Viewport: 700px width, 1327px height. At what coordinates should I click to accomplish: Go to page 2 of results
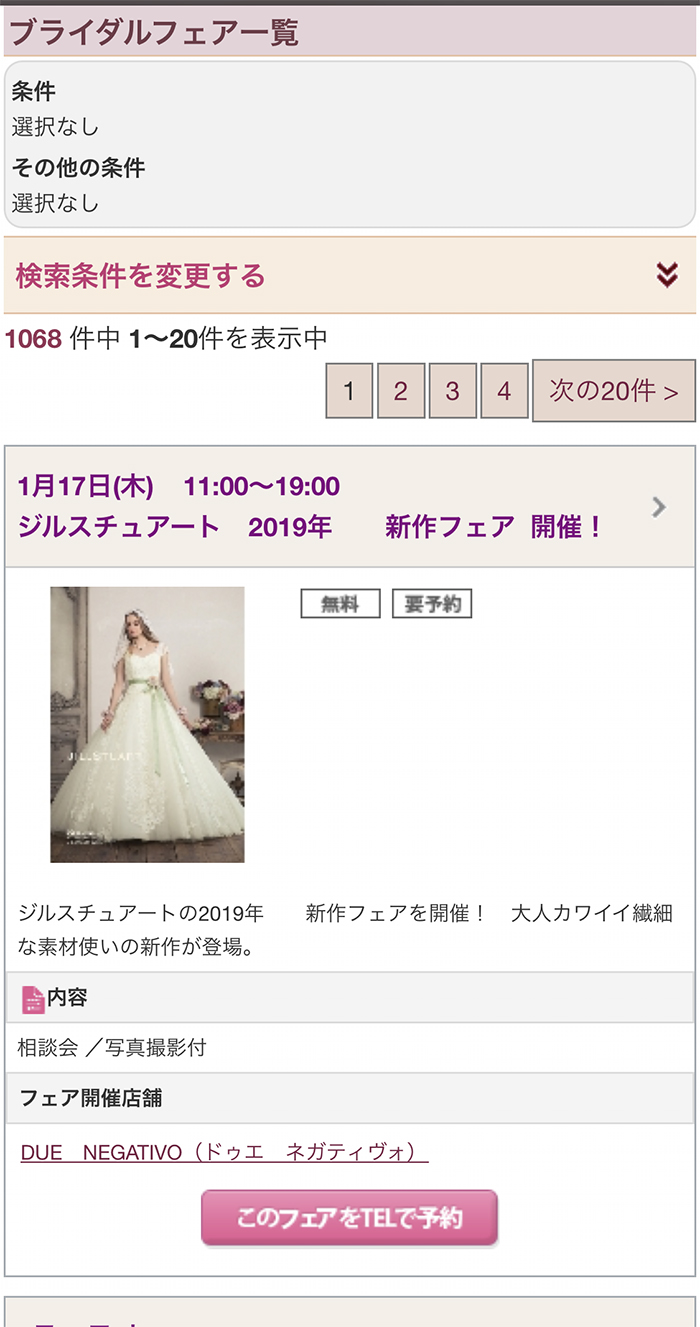401,391
